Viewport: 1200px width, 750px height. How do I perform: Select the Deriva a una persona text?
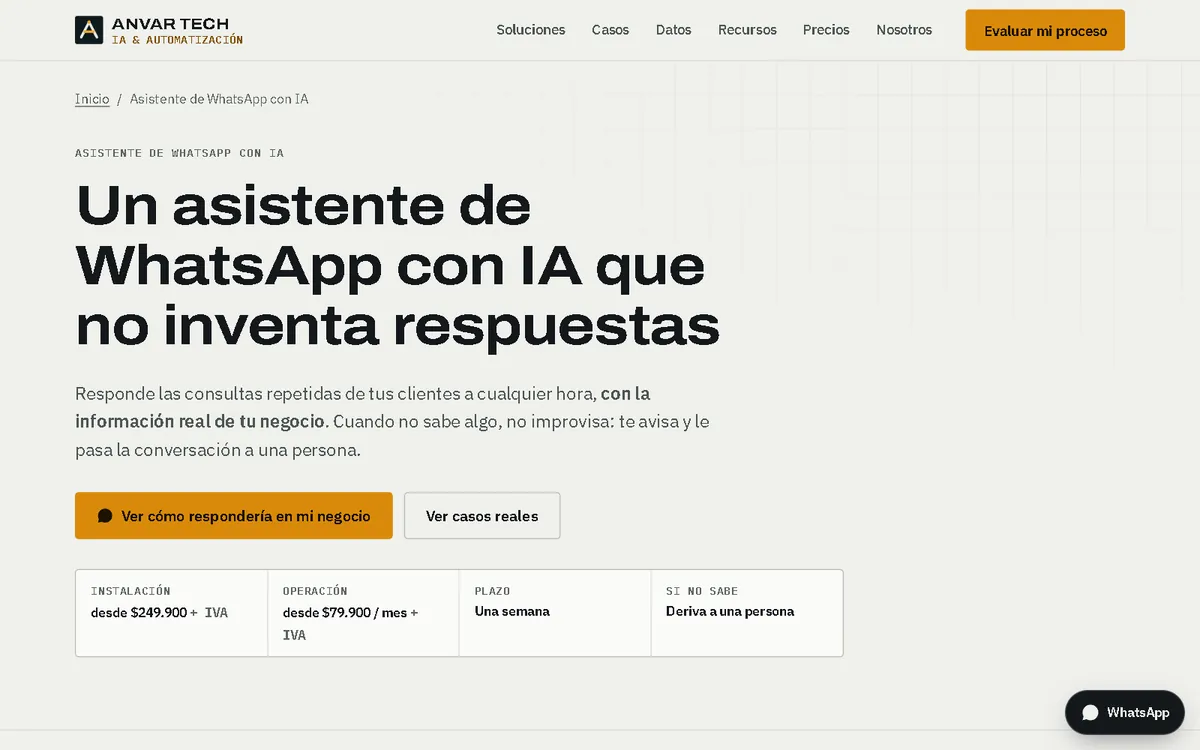(730, 611)
